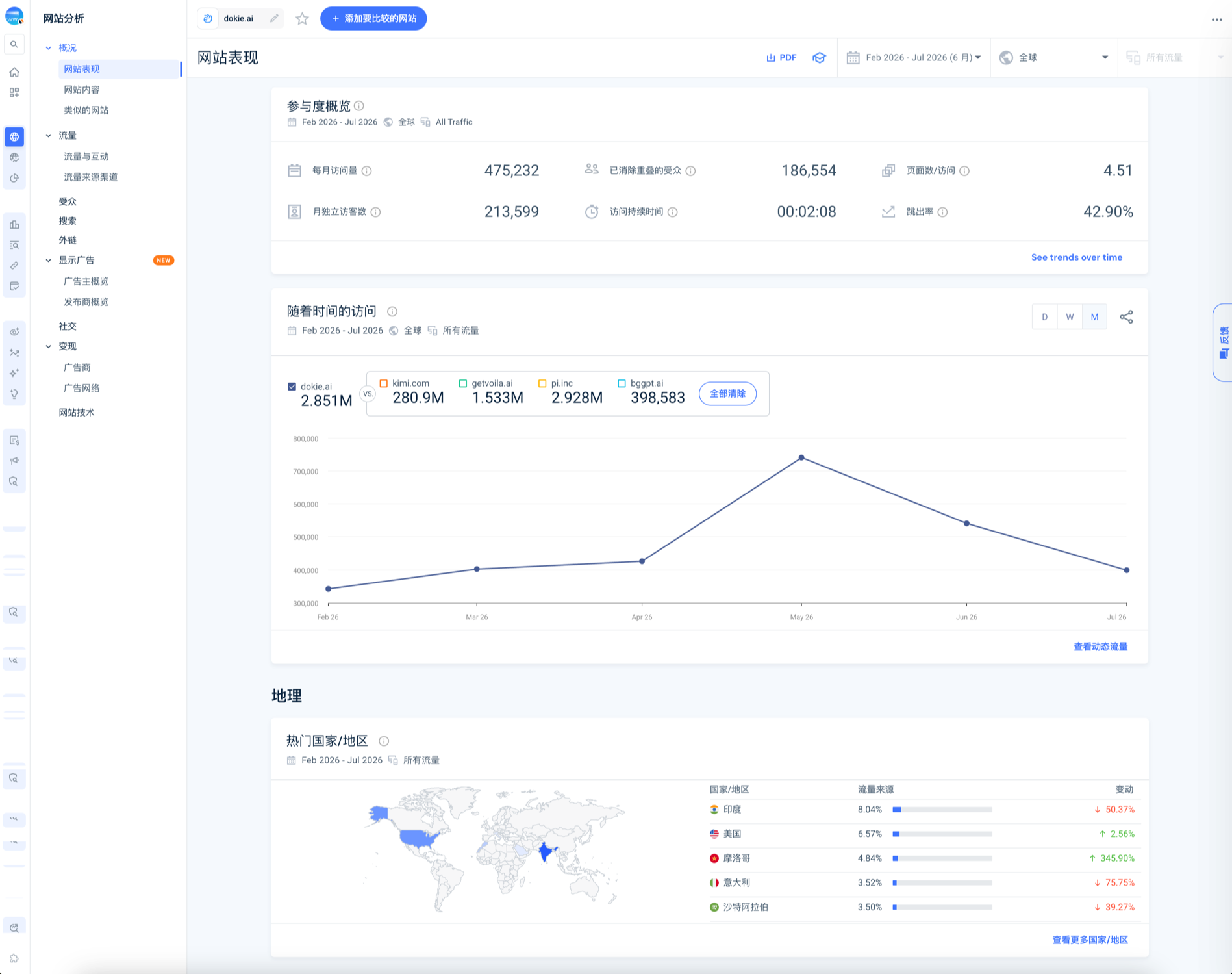
Task: Open the home icon in left rail
Action: click(x=14, y=72)
